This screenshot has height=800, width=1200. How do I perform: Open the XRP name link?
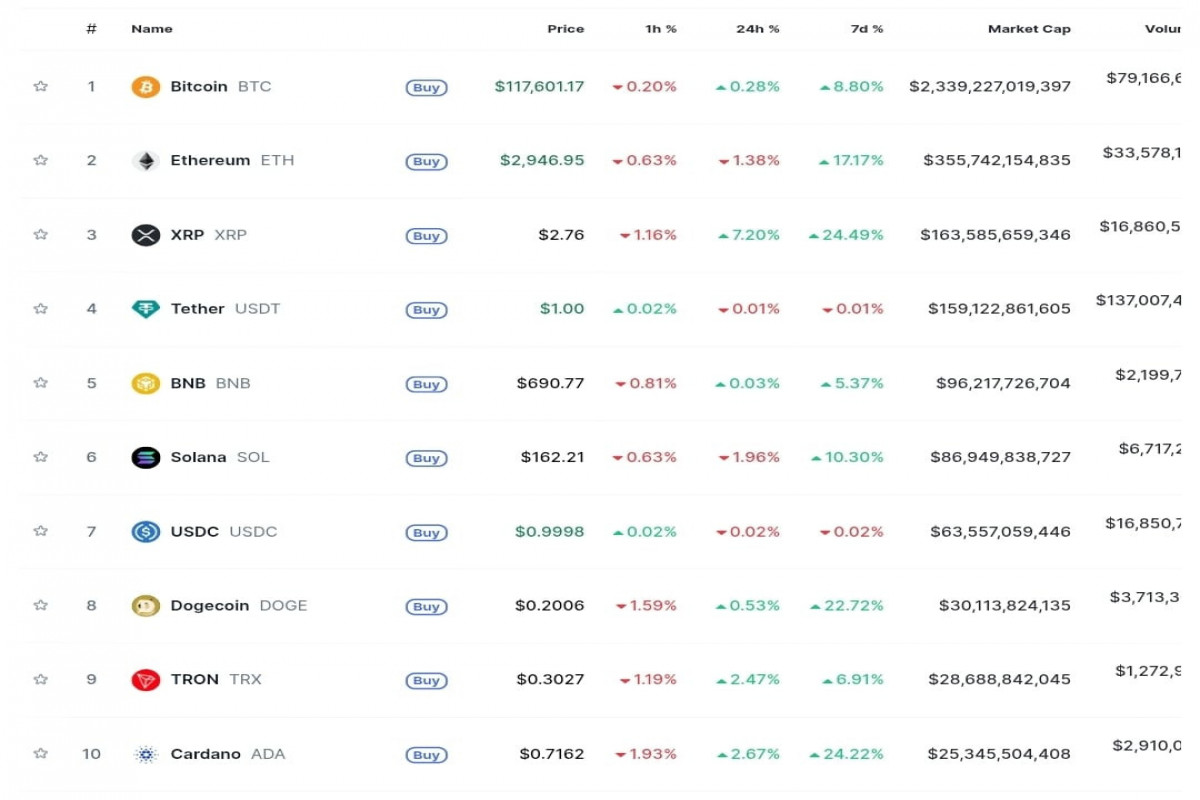click(x=208, y=234)
